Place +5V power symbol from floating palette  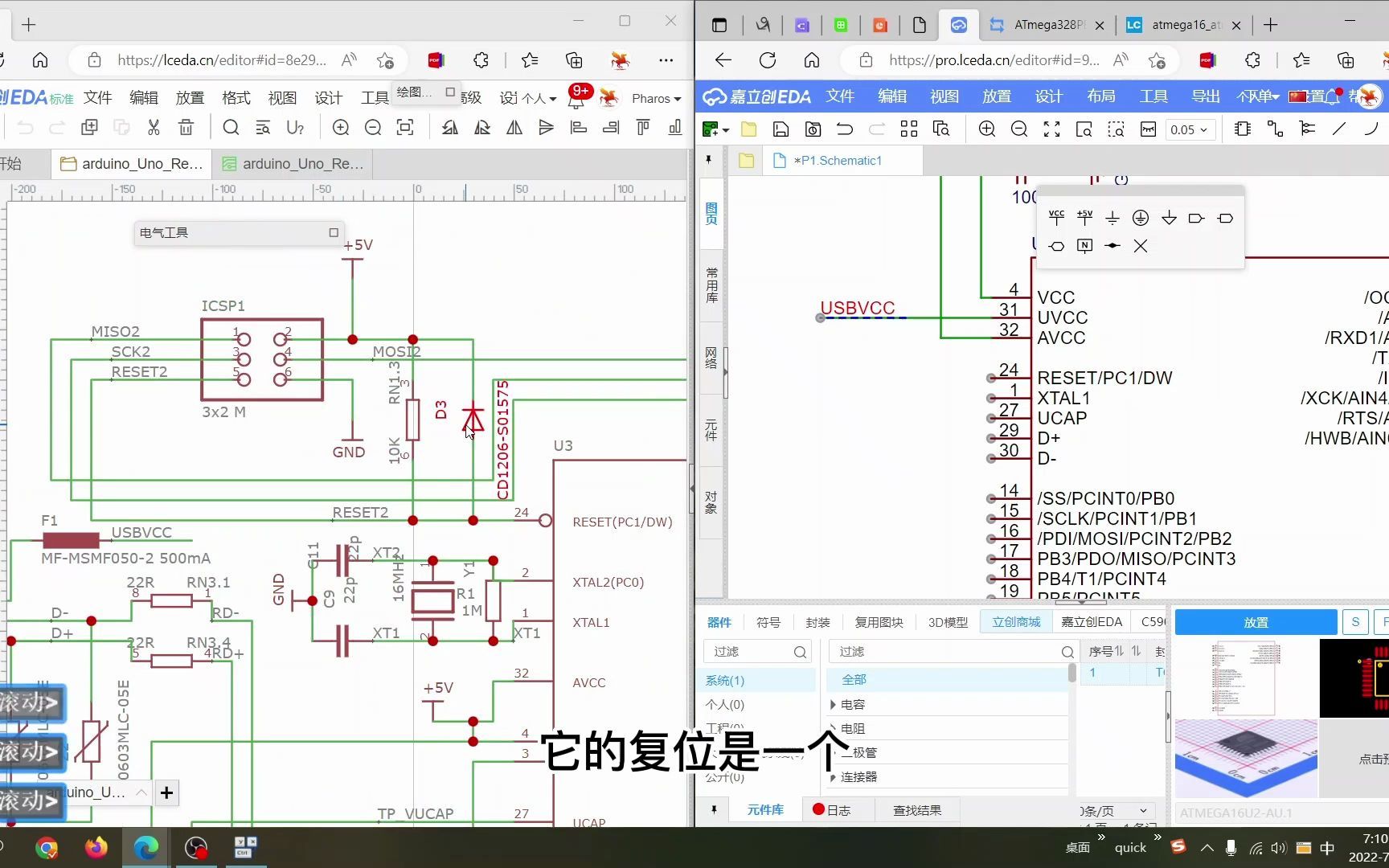(x=1084, y=217)
